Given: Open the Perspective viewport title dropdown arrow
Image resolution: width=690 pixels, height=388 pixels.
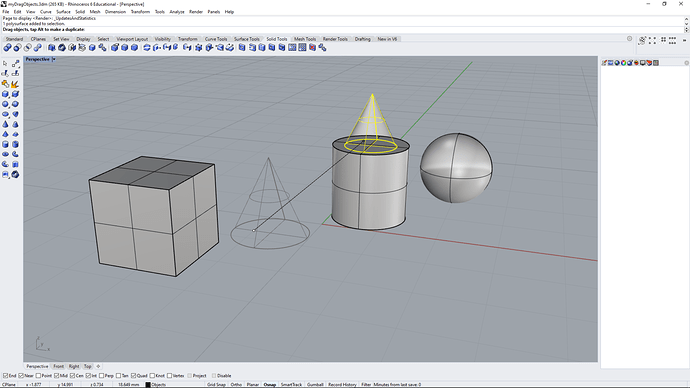Looking at the screenshot, I should click(x=54, y=59).
